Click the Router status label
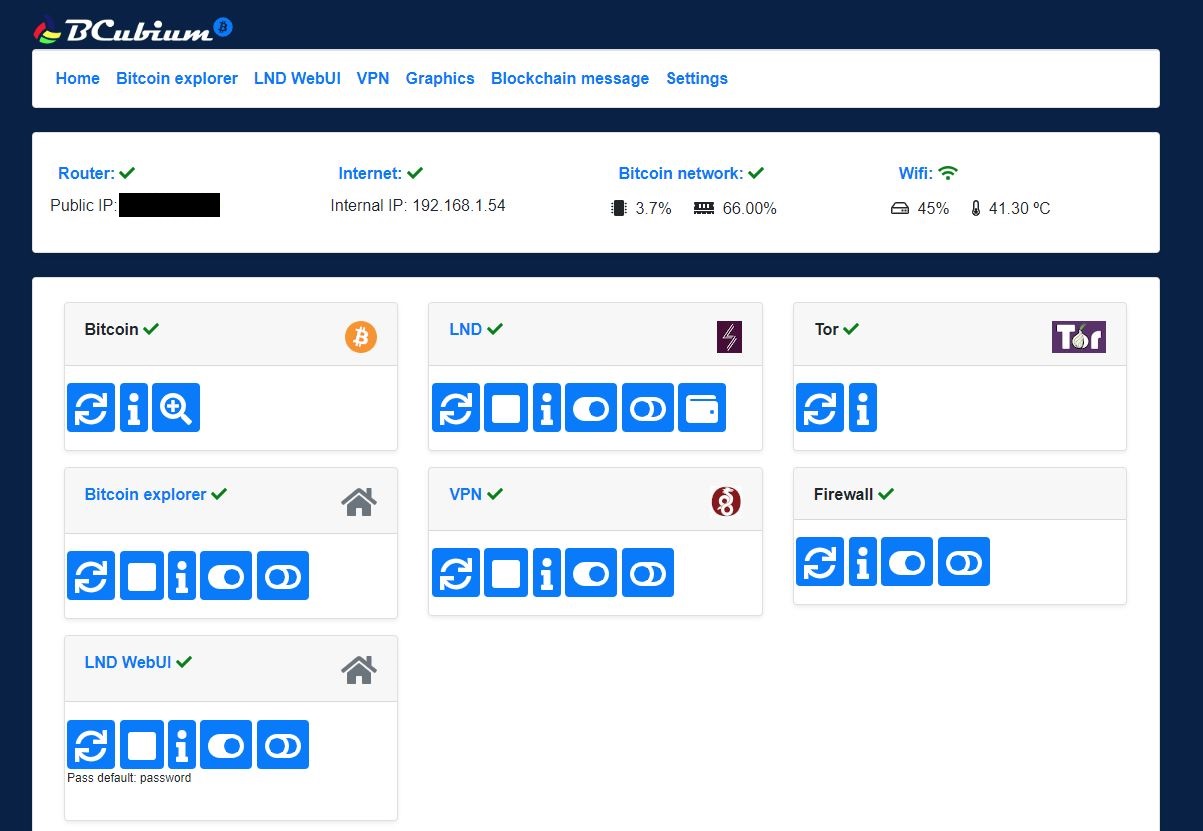 (x=86, y=173)
